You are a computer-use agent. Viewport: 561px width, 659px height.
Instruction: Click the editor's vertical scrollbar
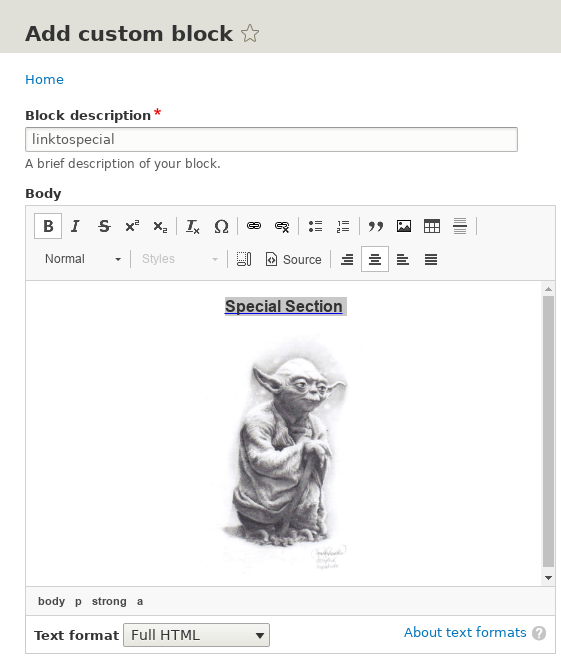(x=548, y=433)
